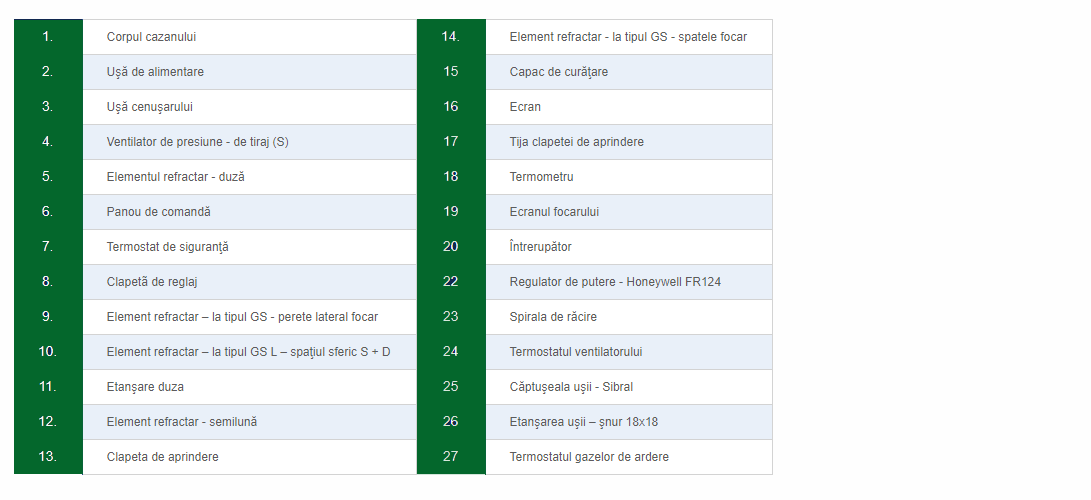This screenshot has width=1091, height=500.
Task: Click the green cell numbered 14.
Action: coord(451,37)
